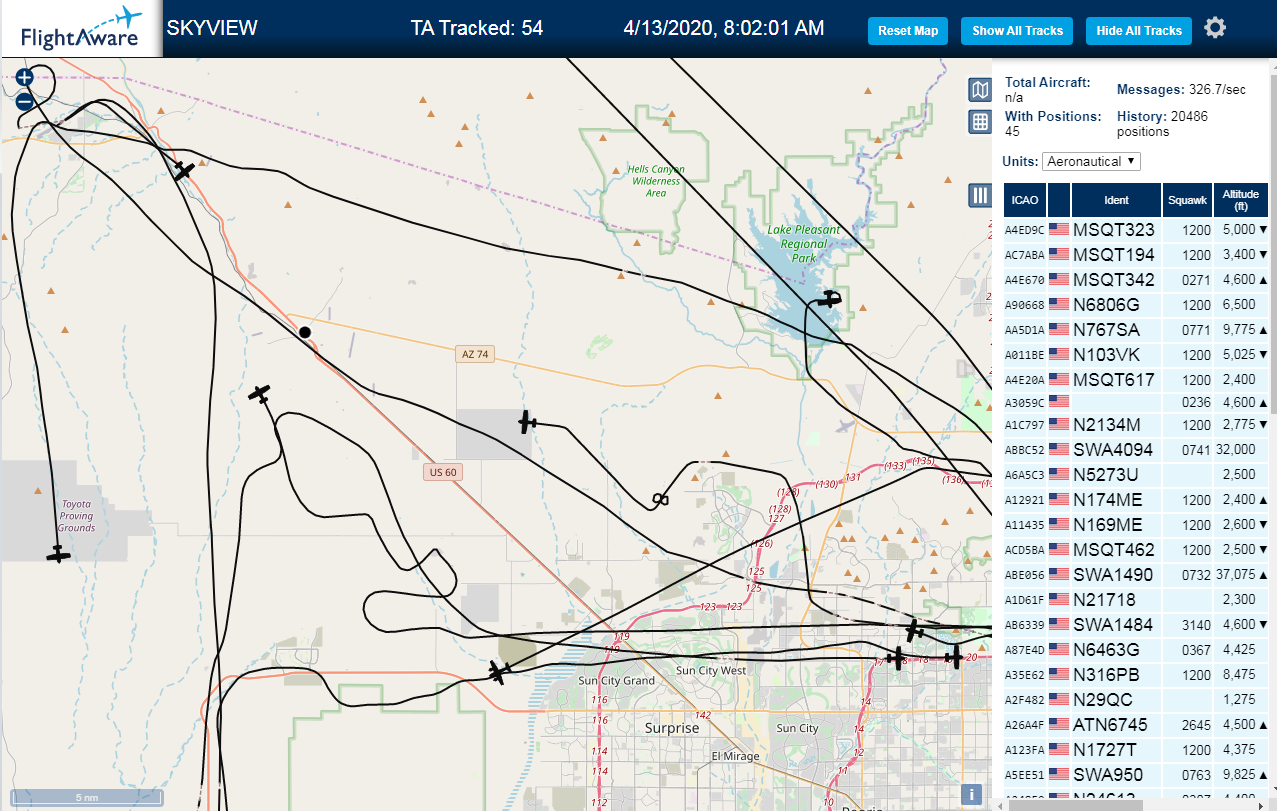Select the N316PB aircraft row
This screenshot has height=811, width=1277.
pyautogui.click(x=1137, y=674)
